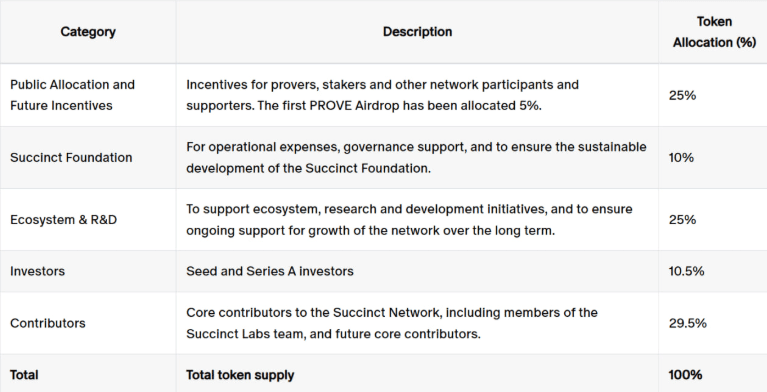Image resolution: width=767 pixels, height=392 pixels.
Task: Click the Succinct Foundation operational expenses description
Action: (x=416, y=158)
